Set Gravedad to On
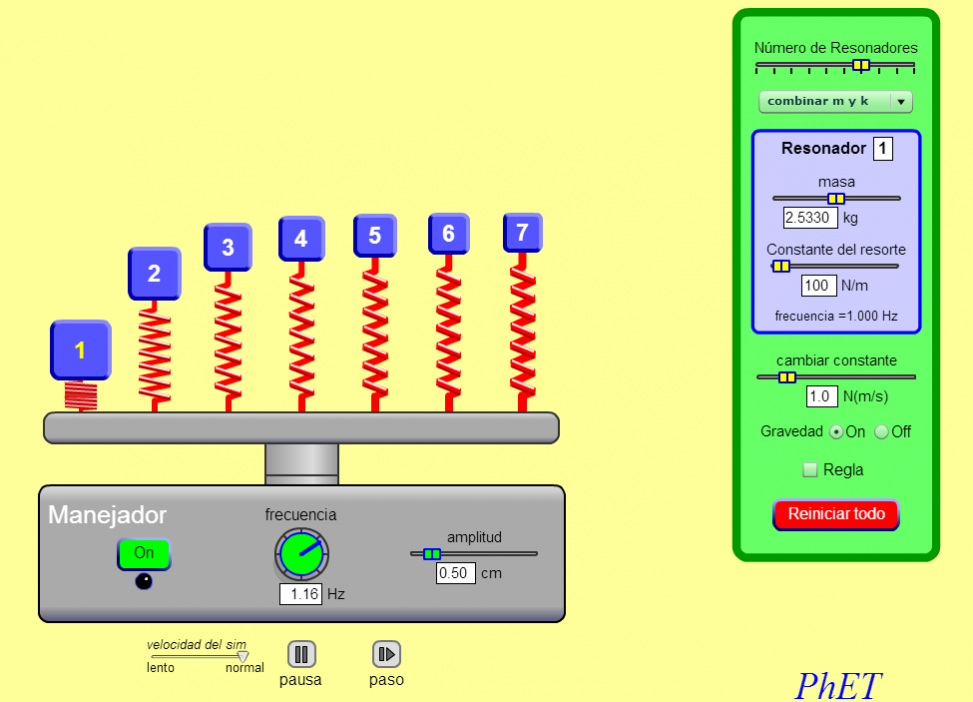Viewport: 973px width, 702px height. 837,432
